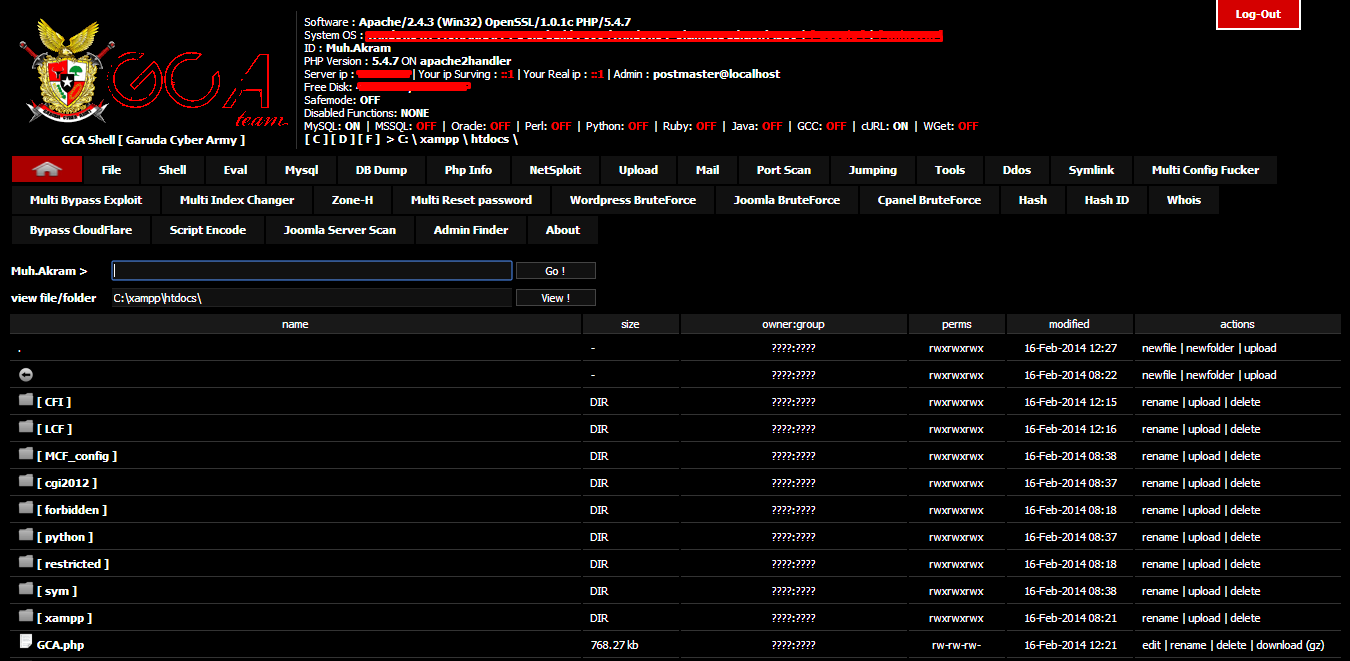This screenshot has height=661, width=1350.
Task: Open the edit link for GCA.php
Action: tap(1150, 644)
